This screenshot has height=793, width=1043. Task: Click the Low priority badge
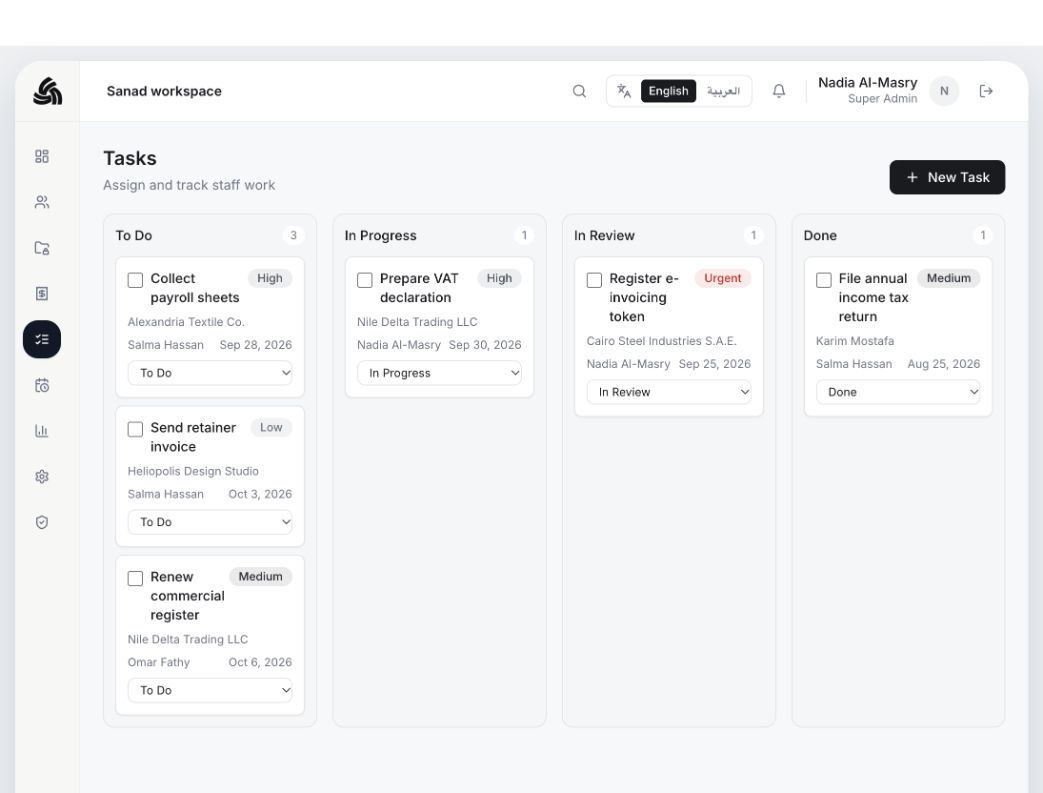271,427
